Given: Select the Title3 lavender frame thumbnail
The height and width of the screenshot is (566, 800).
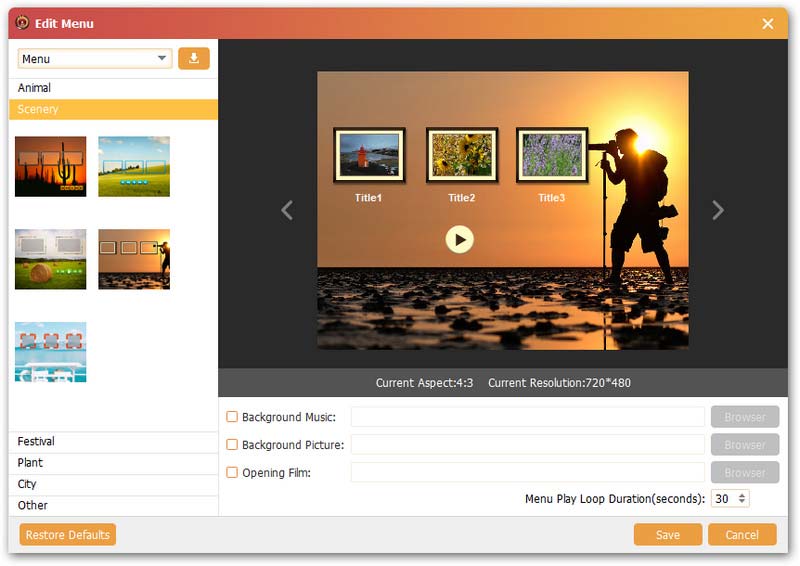Looking at the screenshot, I should [x=552, y=156].
